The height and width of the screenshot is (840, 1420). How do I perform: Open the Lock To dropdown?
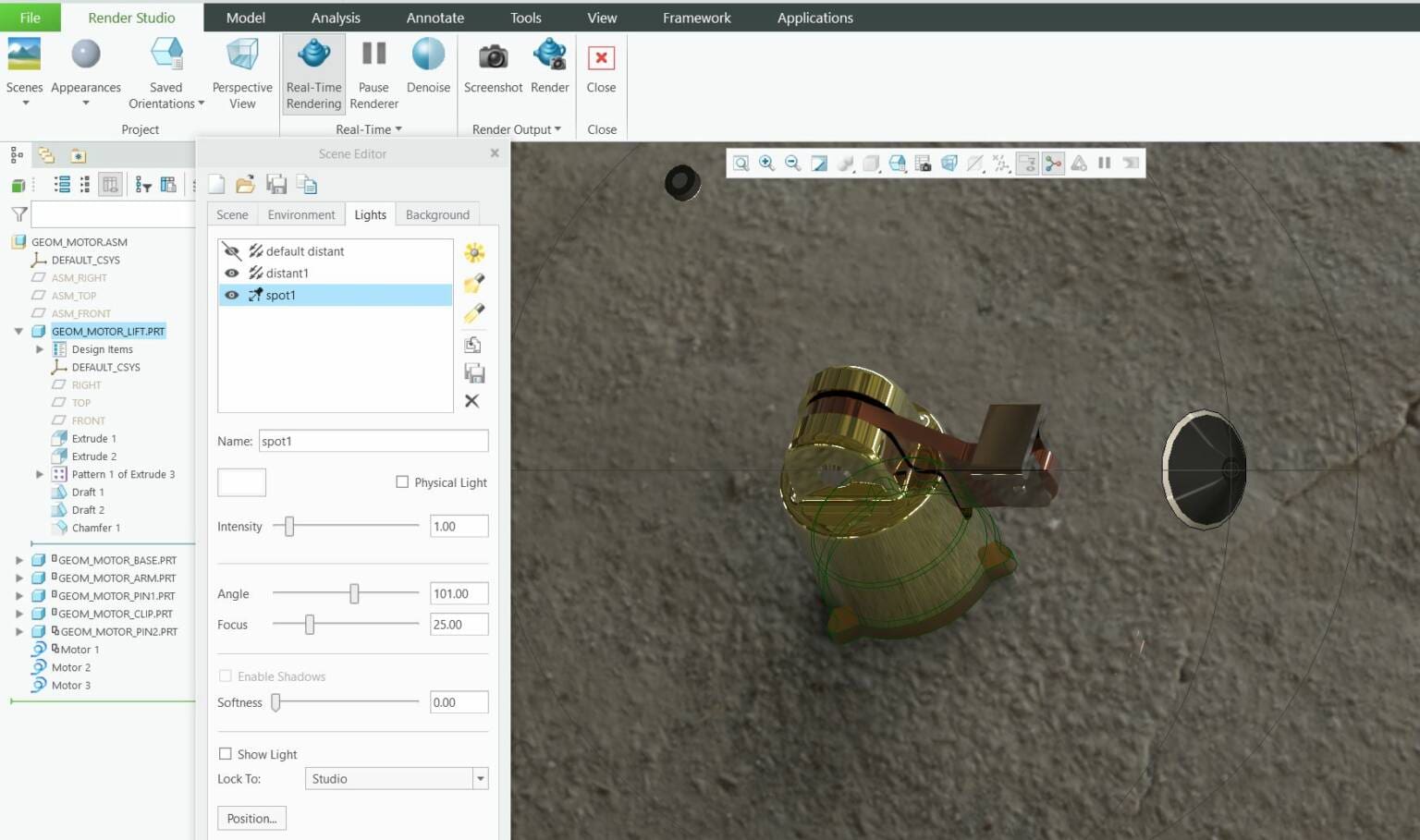coord(481,779)
